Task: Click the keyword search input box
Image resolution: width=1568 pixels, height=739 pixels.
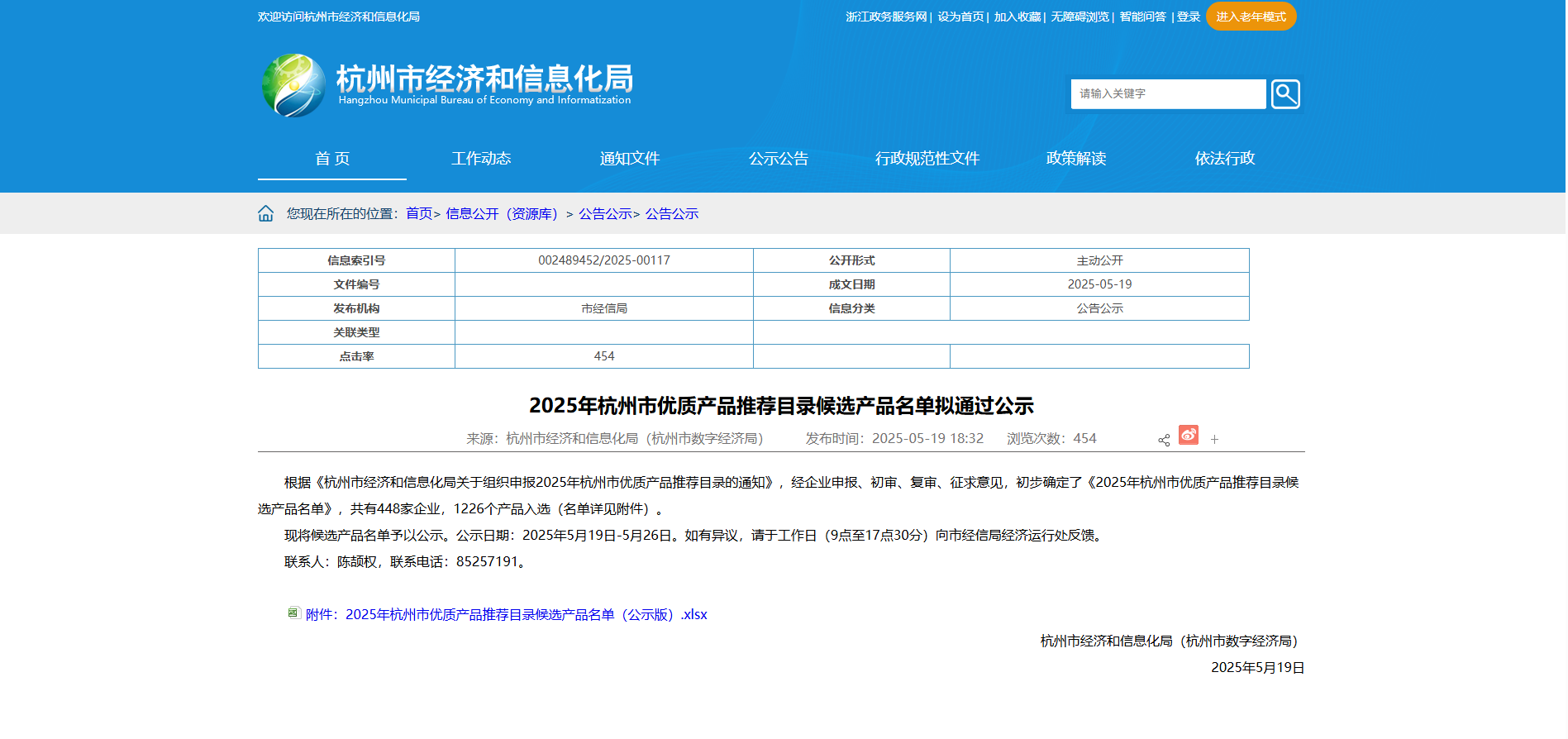Action: coord(1168,94)
